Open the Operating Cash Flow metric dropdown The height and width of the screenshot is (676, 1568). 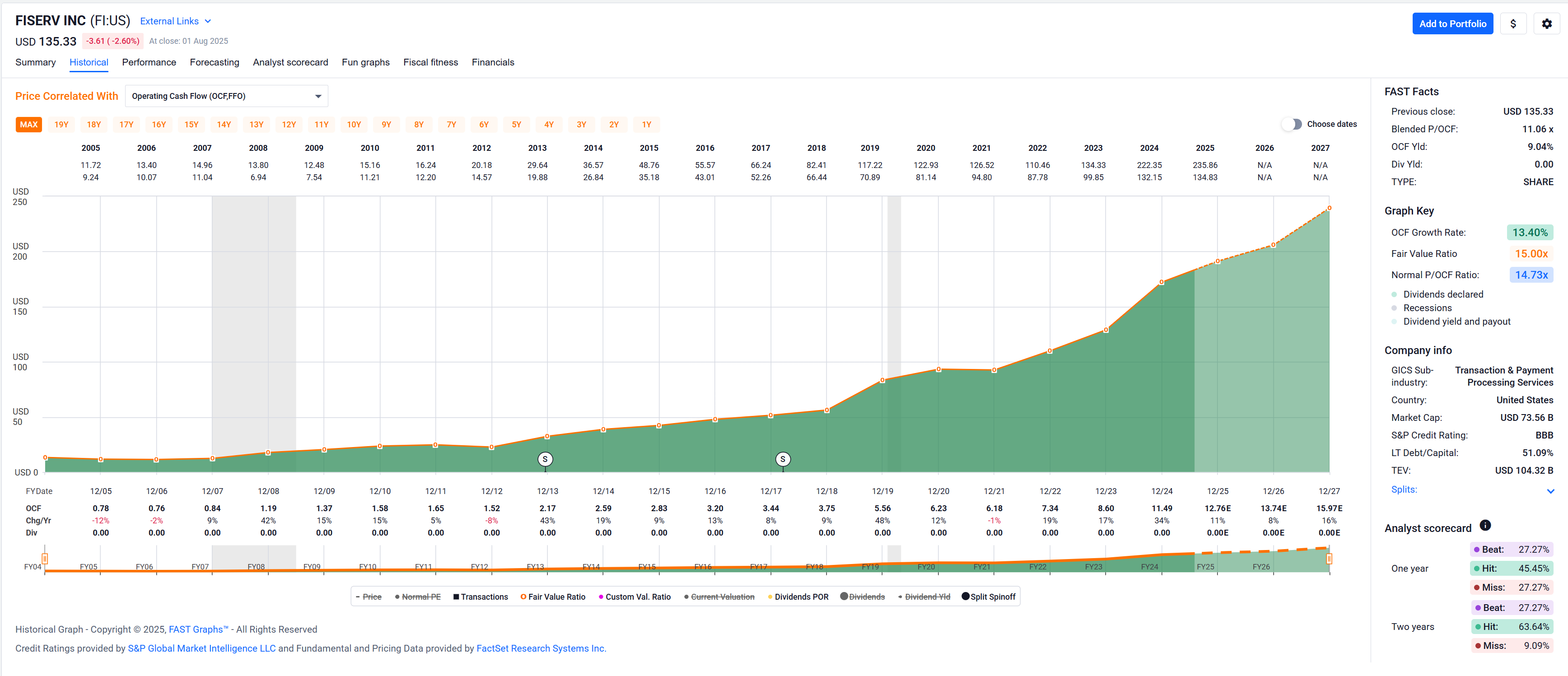pos(226,96)
